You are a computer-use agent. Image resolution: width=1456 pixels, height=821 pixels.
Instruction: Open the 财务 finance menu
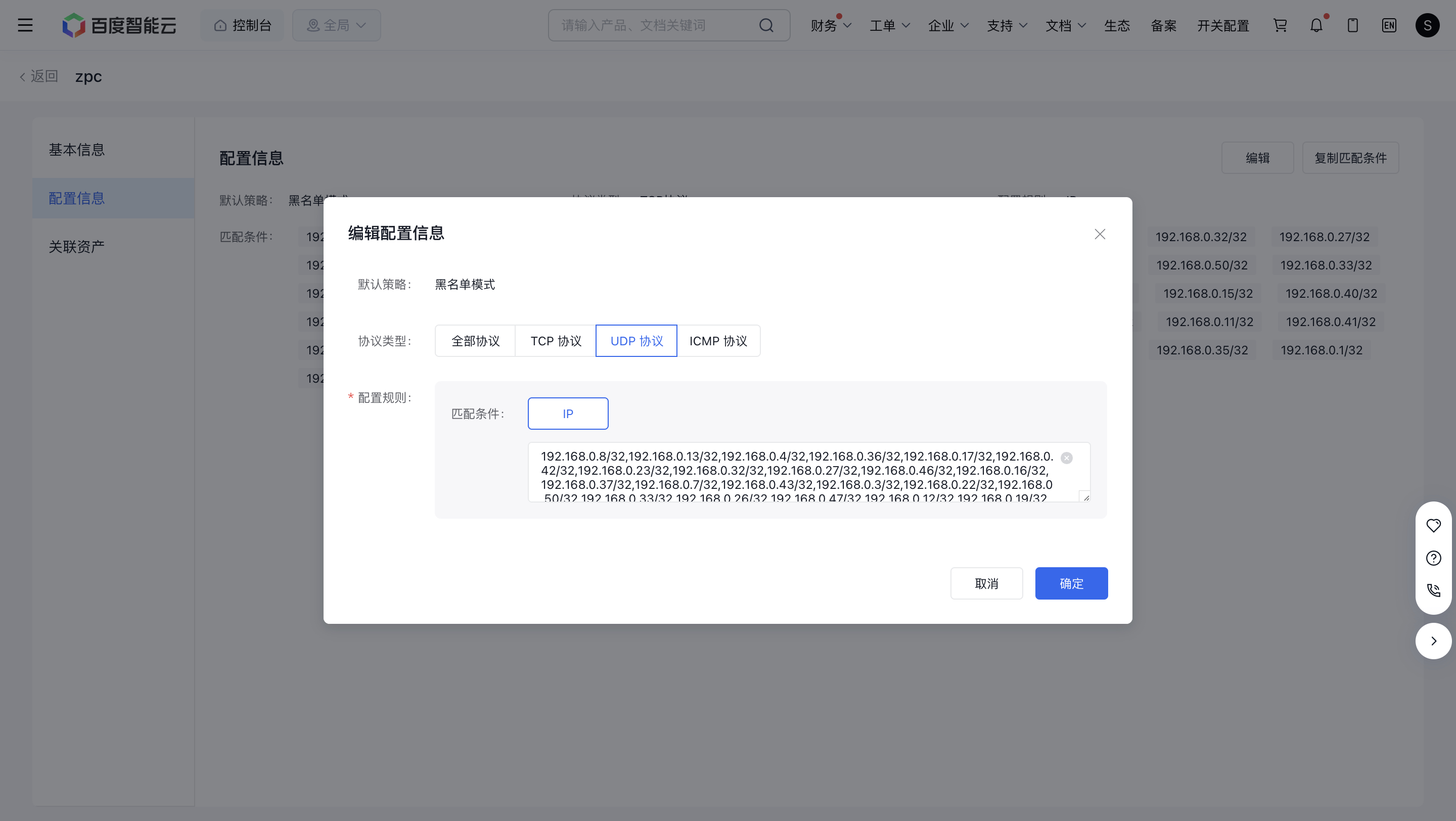tap(830, 25)
